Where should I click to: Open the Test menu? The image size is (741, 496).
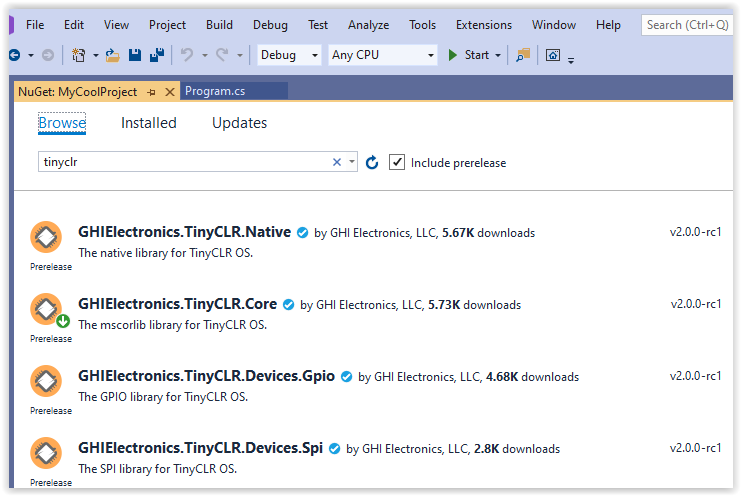[318, 25]
